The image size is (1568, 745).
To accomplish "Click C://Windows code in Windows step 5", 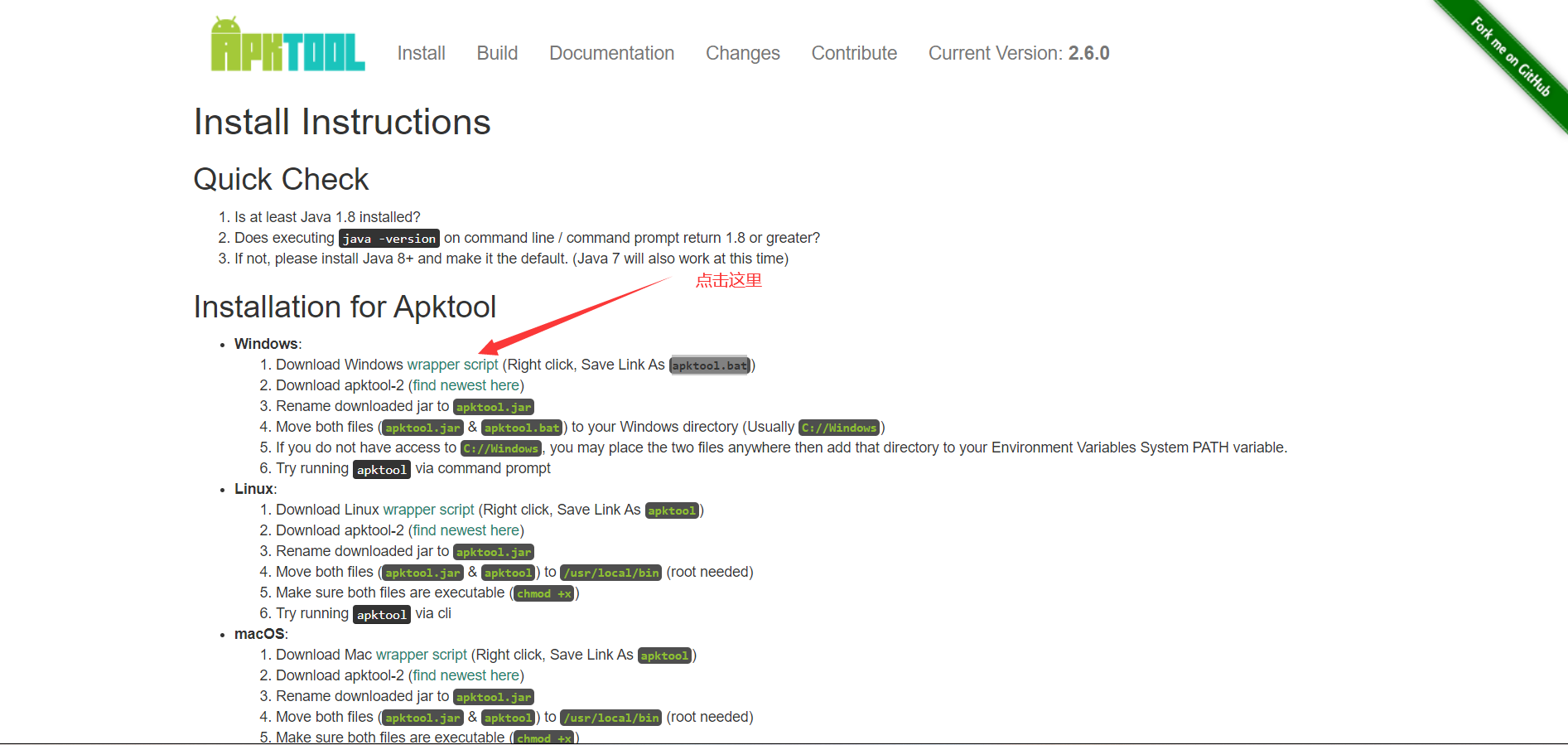I will click(x=501, y=448).
